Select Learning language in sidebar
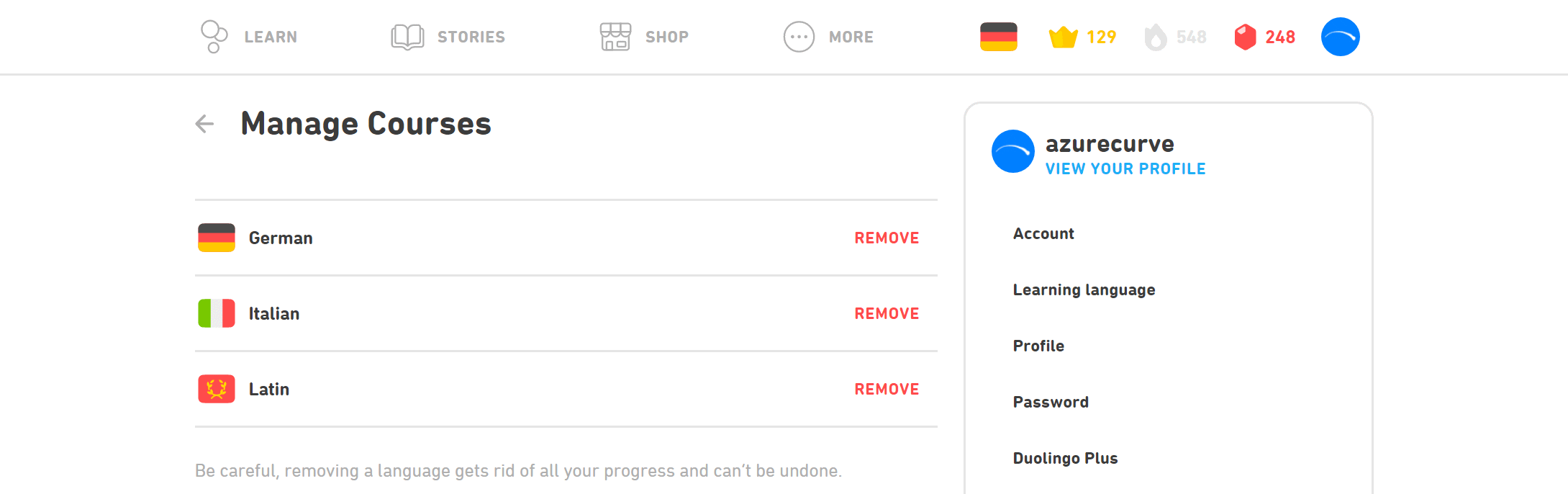The height and width of the screenshot is (494, 1568). (1084, 290)
